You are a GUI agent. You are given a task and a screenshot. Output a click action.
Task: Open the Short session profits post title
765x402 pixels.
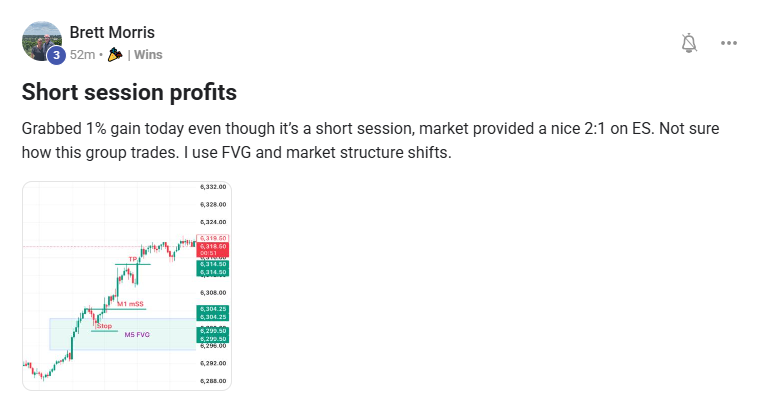click(129, 92)
